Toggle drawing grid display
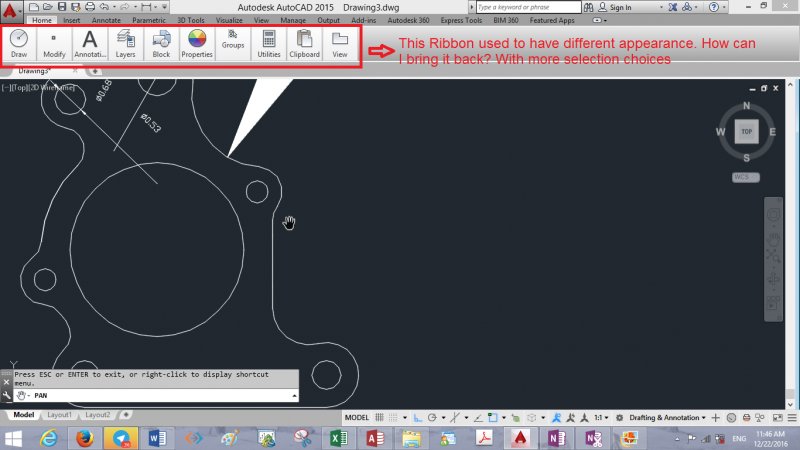This screenshot has width=800, height=450. [380, 417]
